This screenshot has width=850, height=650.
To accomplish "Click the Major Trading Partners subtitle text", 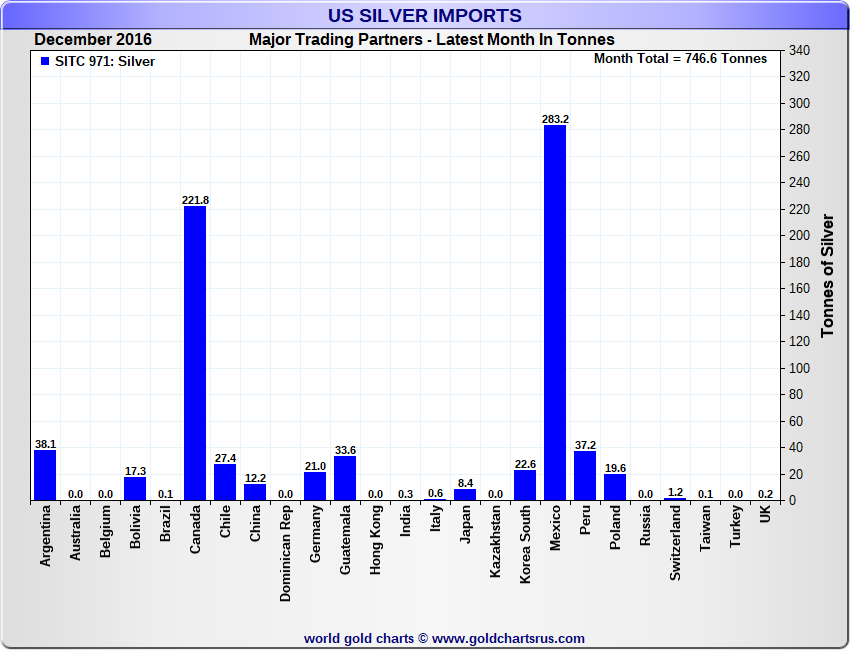I will coord(431,40).
